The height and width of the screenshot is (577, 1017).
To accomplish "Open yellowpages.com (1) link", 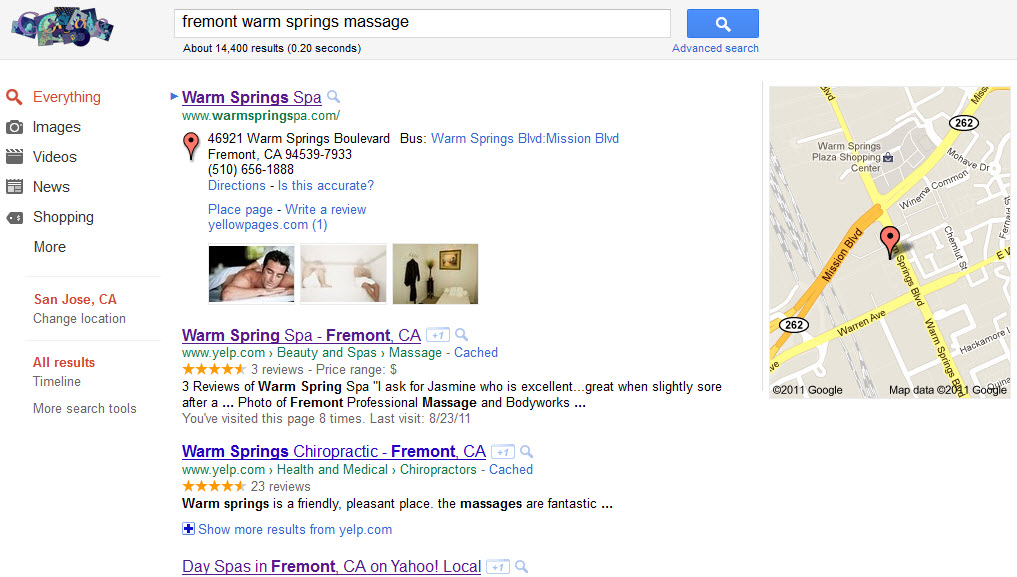I will (267, 225).
